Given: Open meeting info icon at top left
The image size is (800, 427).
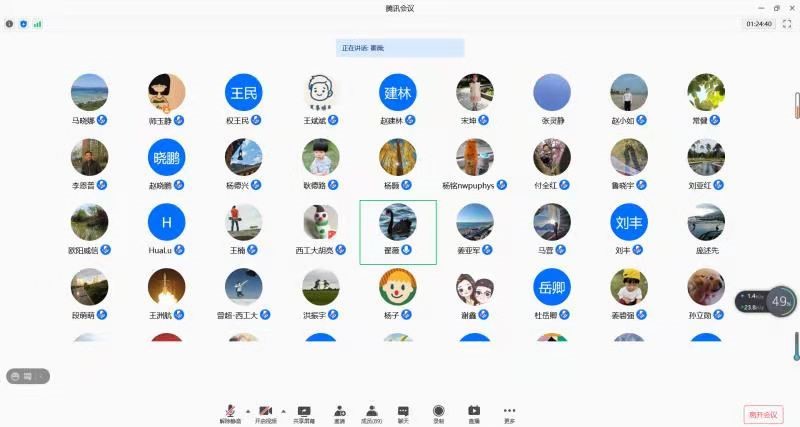Looking at the screenshot, I should coord(10,23).
